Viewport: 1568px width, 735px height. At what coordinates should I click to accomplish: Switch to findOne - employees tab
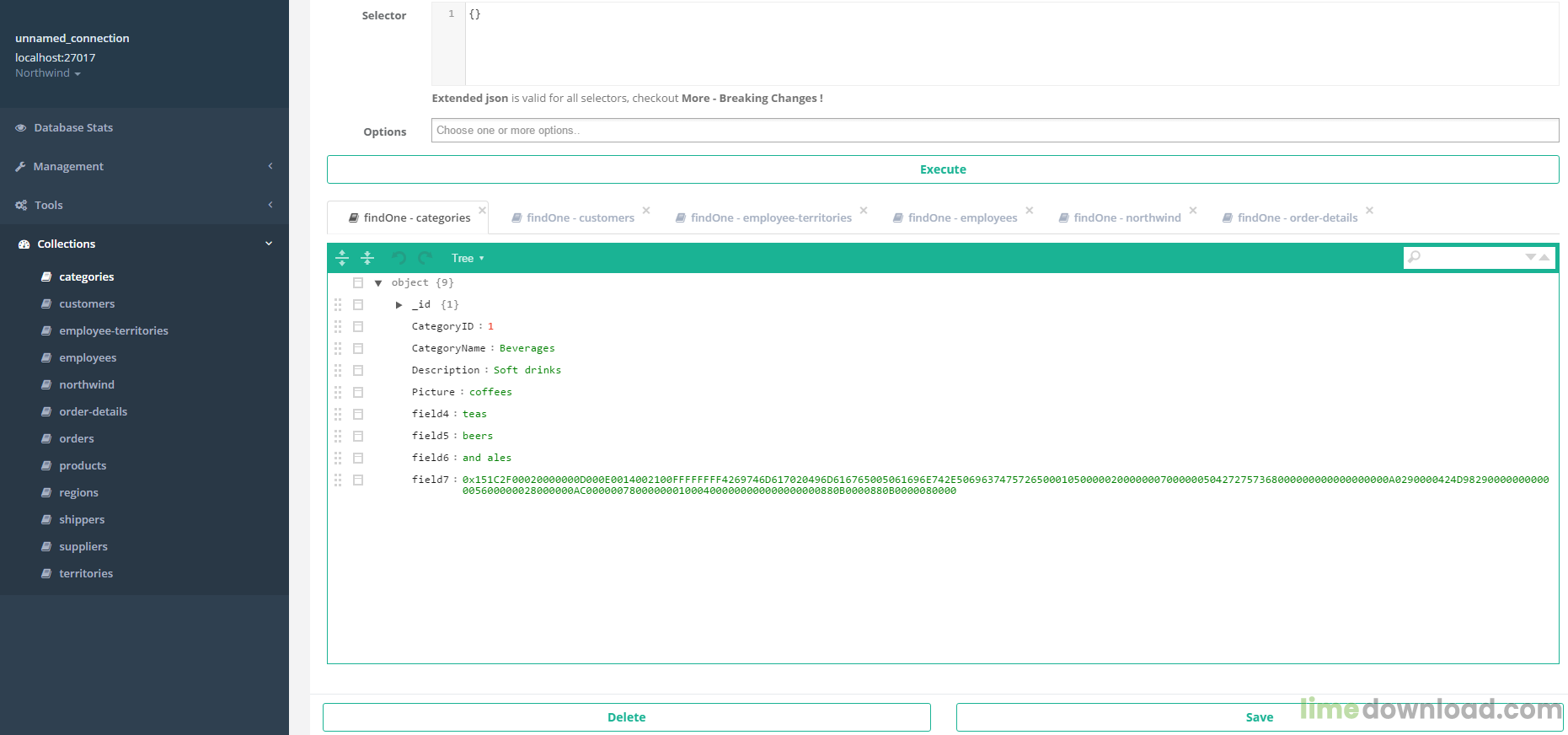(x=962, y=217)
